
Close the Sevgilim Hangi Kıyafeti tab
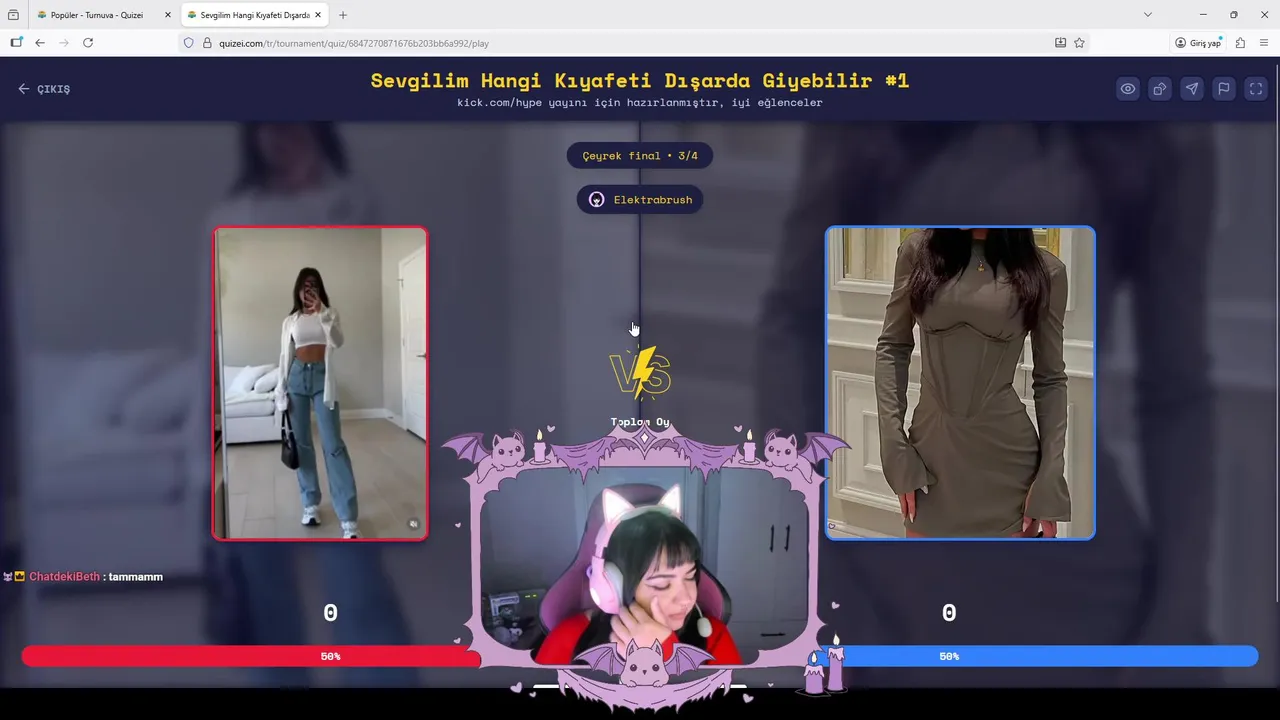(x=318, y=15)
